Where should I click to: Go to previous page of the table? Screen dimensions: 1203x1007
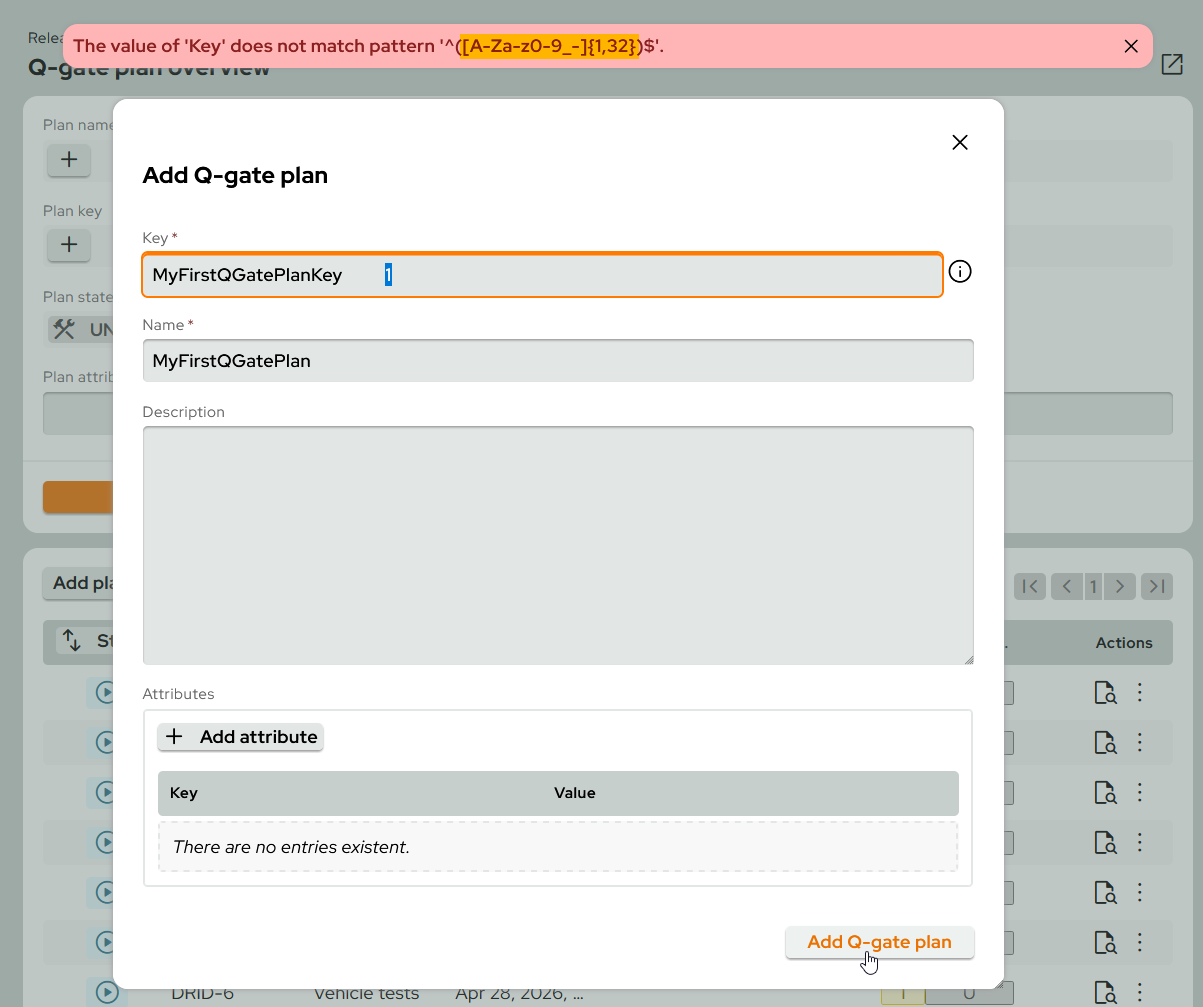coord(1067,586)
